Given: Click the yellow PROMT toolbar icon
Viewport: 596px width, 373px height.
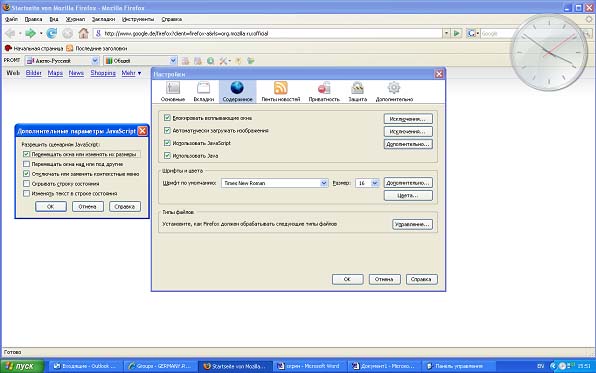Looking at the screenshot, I should [x=238, y=61].
